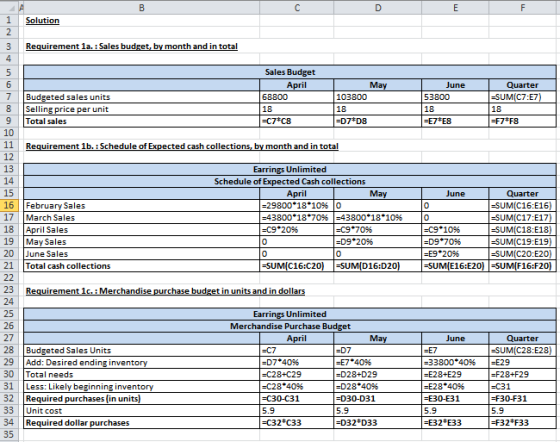Click the =C28*40% formula cell

tap(297, 386)
